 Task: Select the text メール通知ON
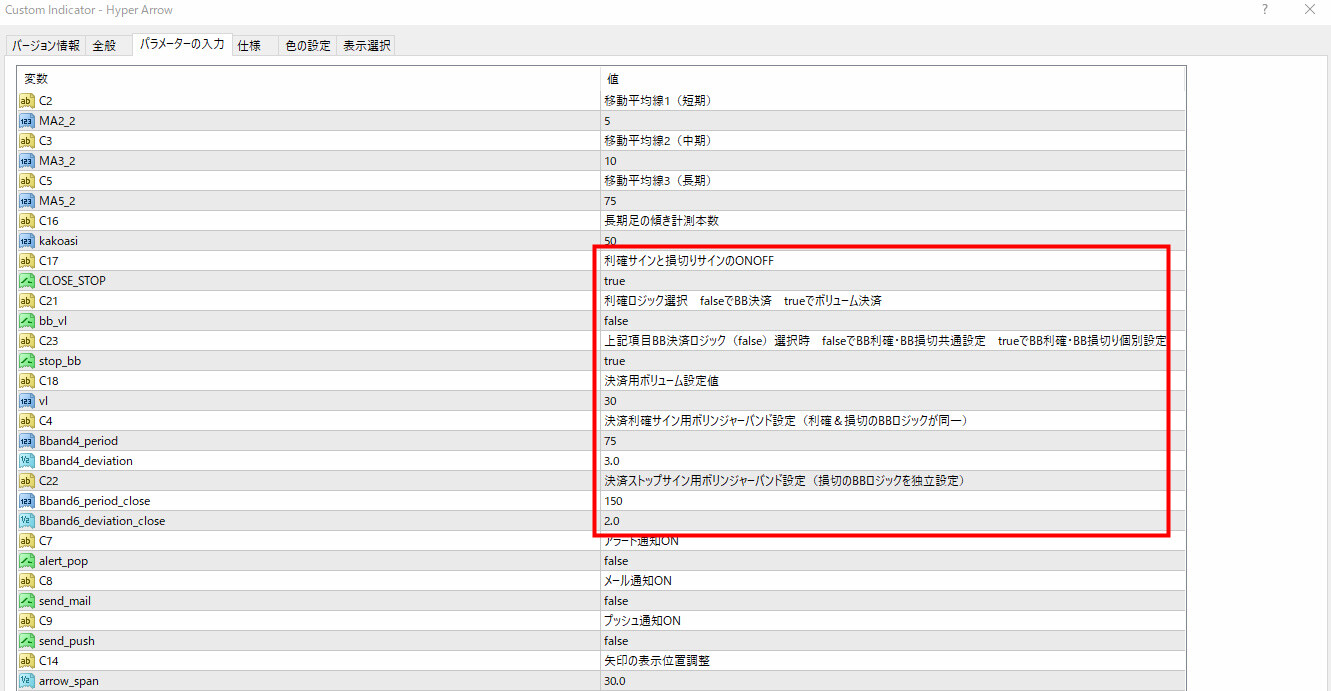click(638, 580)
